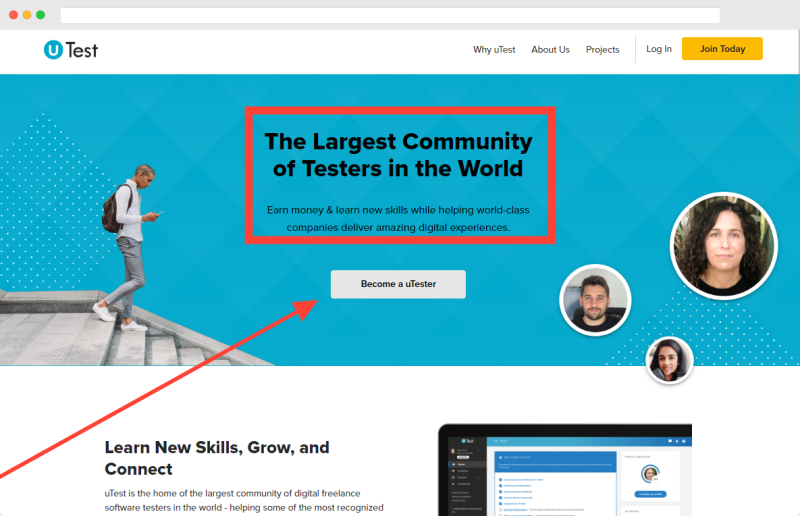Image resolution: width=800 pixels, height=516 pixels.
Task: Select the curly-haired woman's profile photo
Action: [x=723, y=245]
